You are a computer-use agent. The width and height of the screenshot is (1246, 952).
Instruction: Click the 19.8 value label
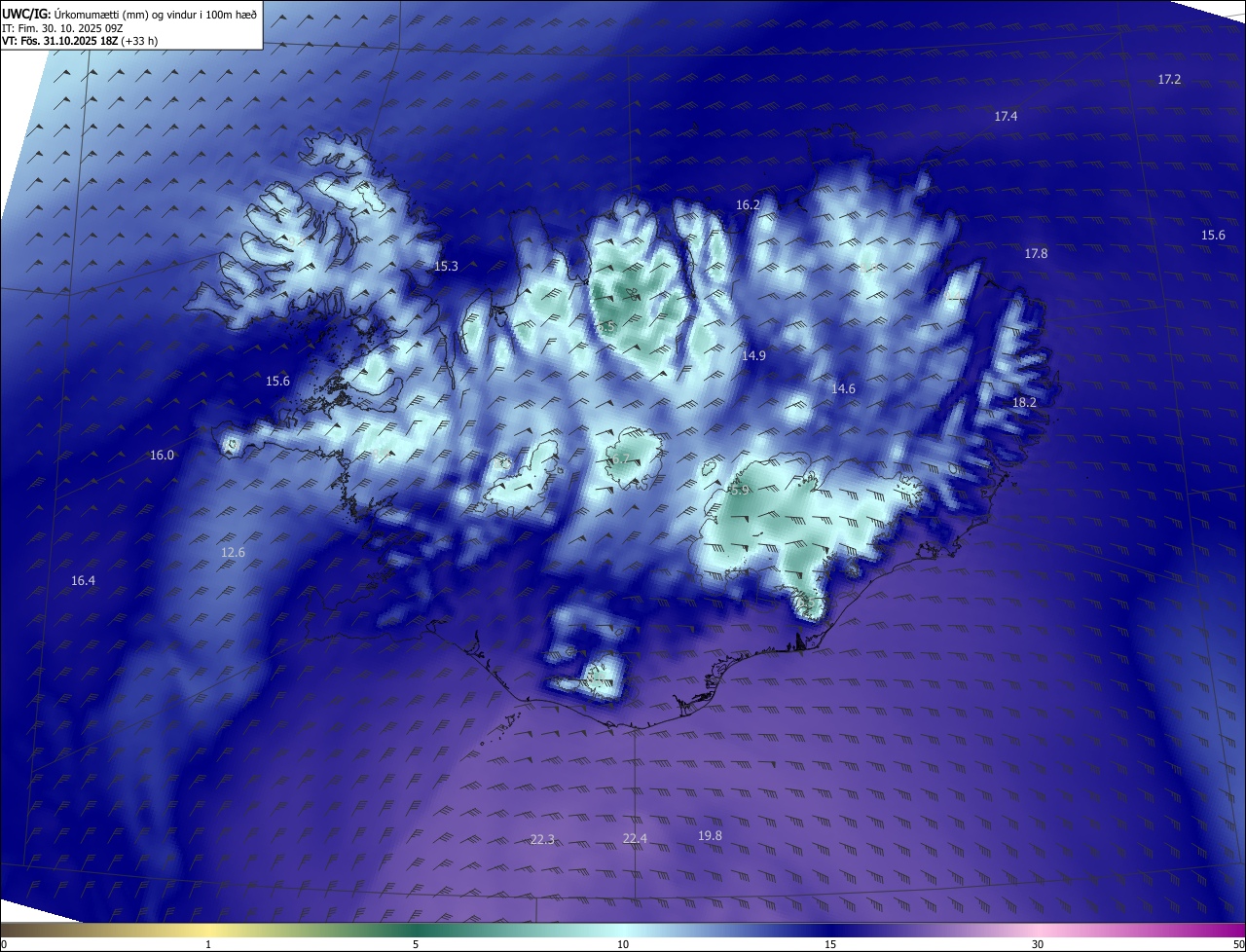[710, 835]
